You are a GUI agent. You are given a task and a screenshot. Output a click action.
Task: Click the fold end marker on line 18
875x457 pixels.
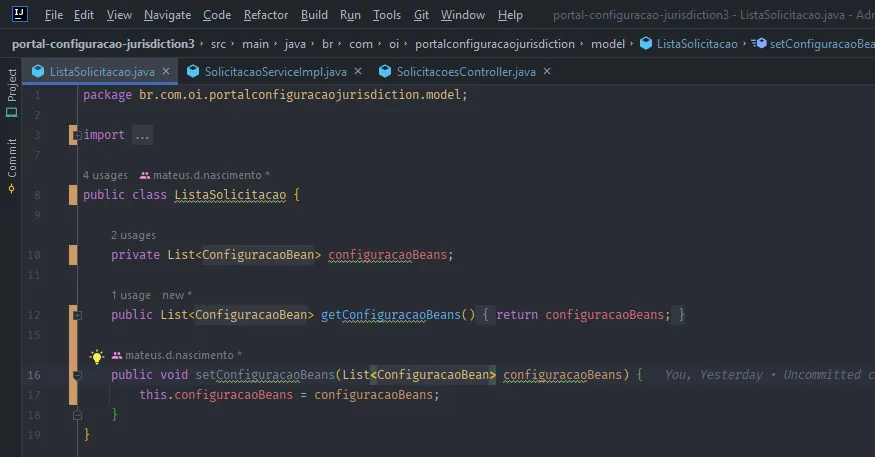78,415
